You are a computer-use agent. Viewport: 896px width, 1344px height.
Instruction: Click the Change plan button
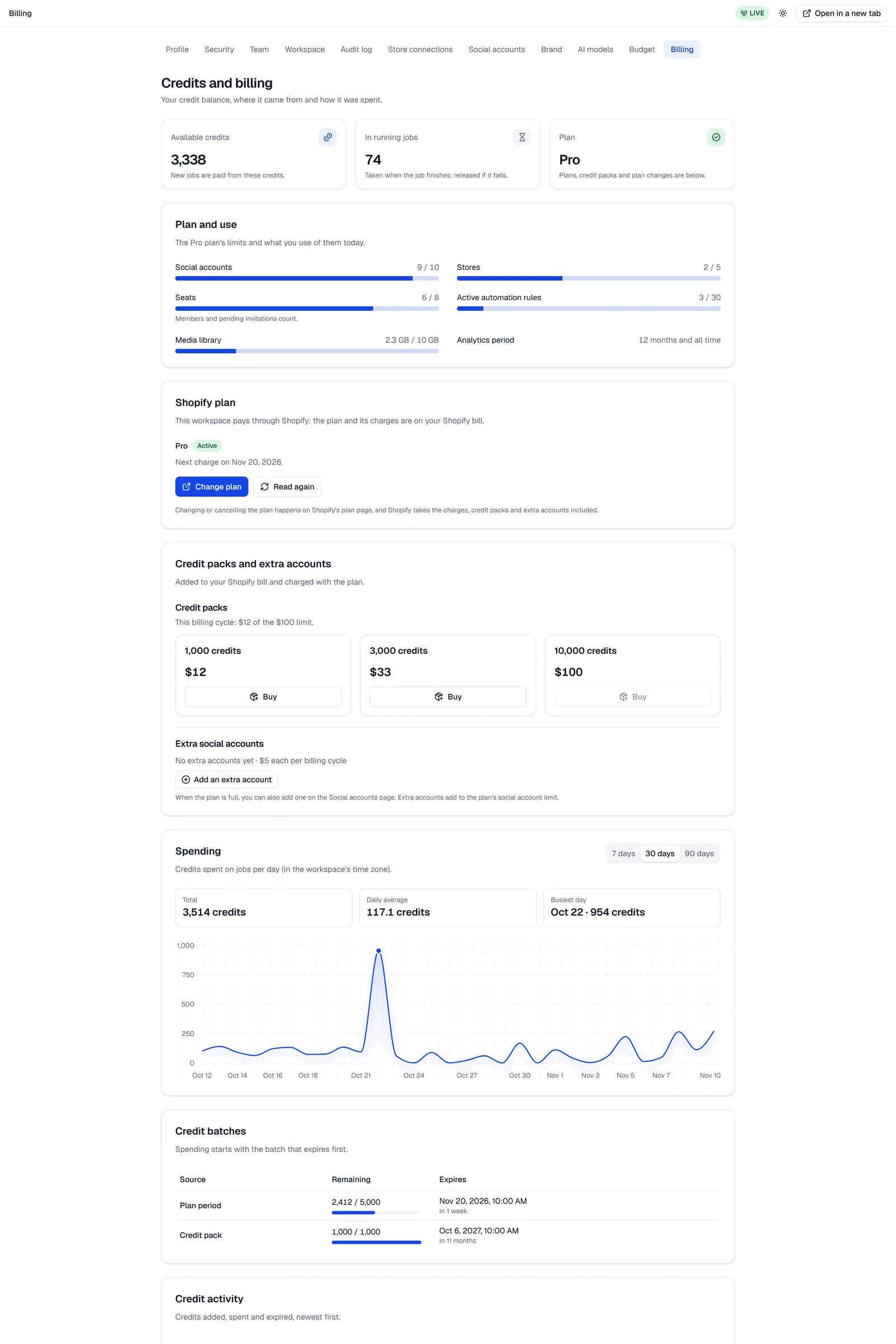pos(212,486)
